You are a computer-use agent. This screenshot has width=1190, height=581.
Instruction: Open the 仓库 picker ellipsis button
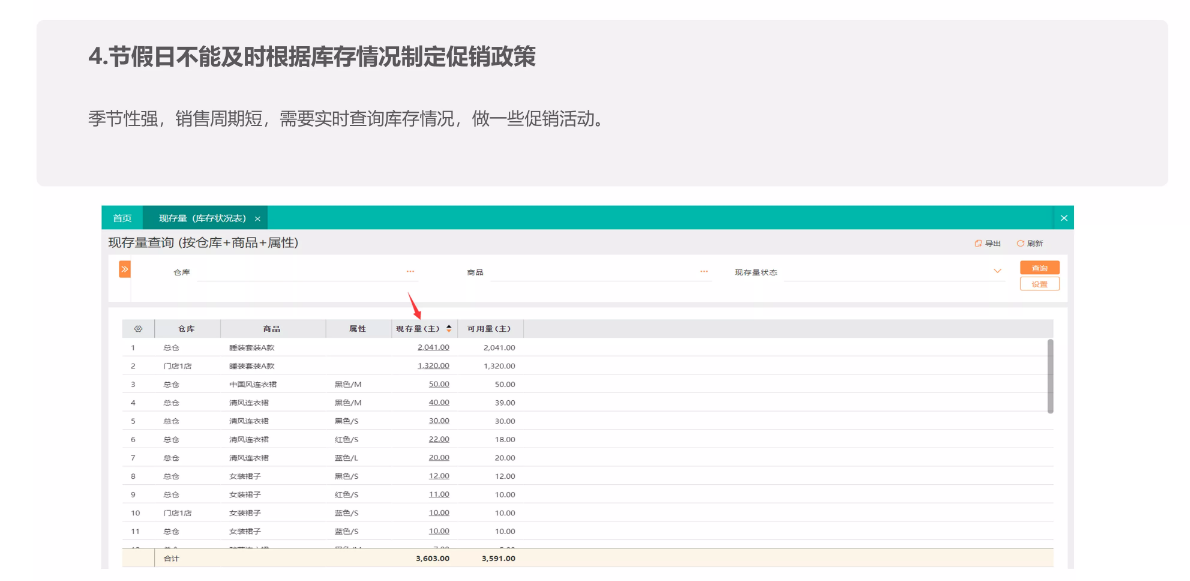pos(411,272)
